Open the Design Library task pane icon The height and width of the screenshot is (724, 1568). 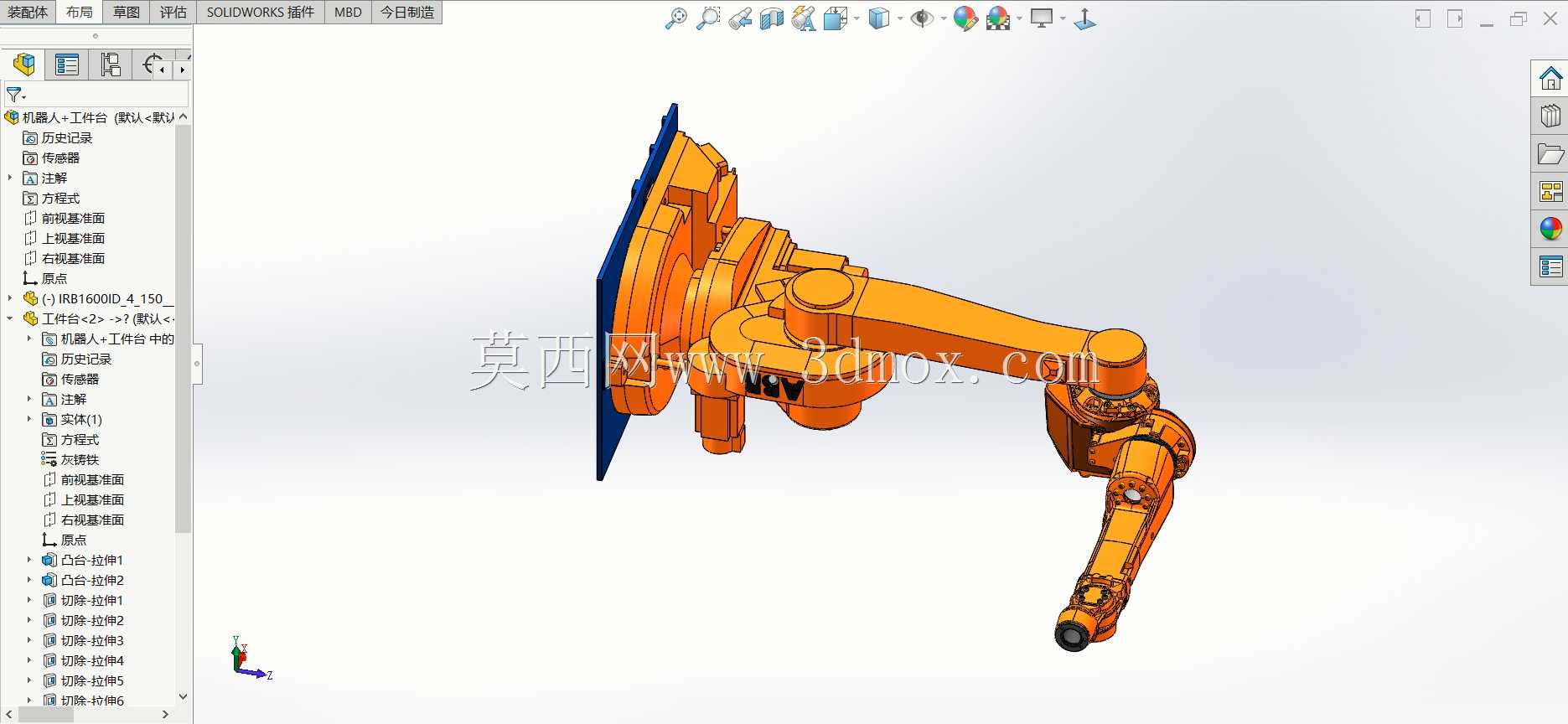1550,116
